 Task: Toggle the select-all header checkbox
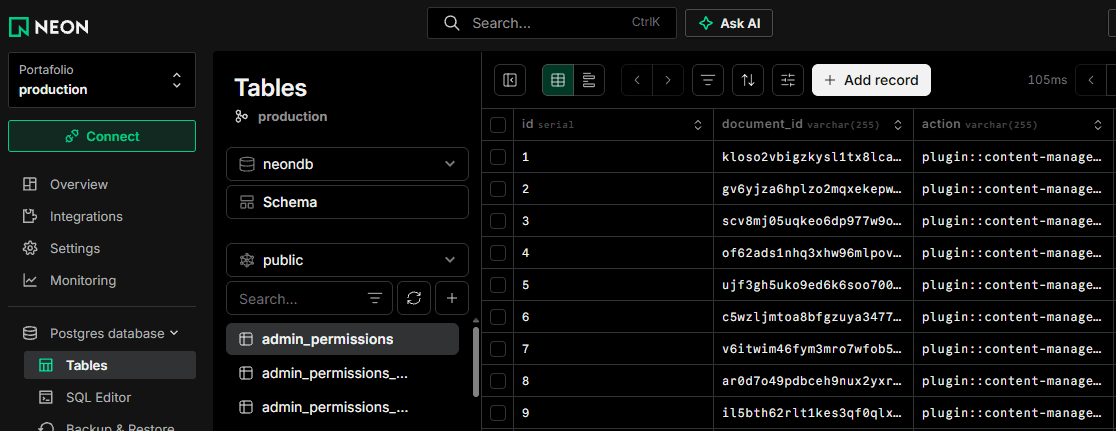click(x=498, y=125)
